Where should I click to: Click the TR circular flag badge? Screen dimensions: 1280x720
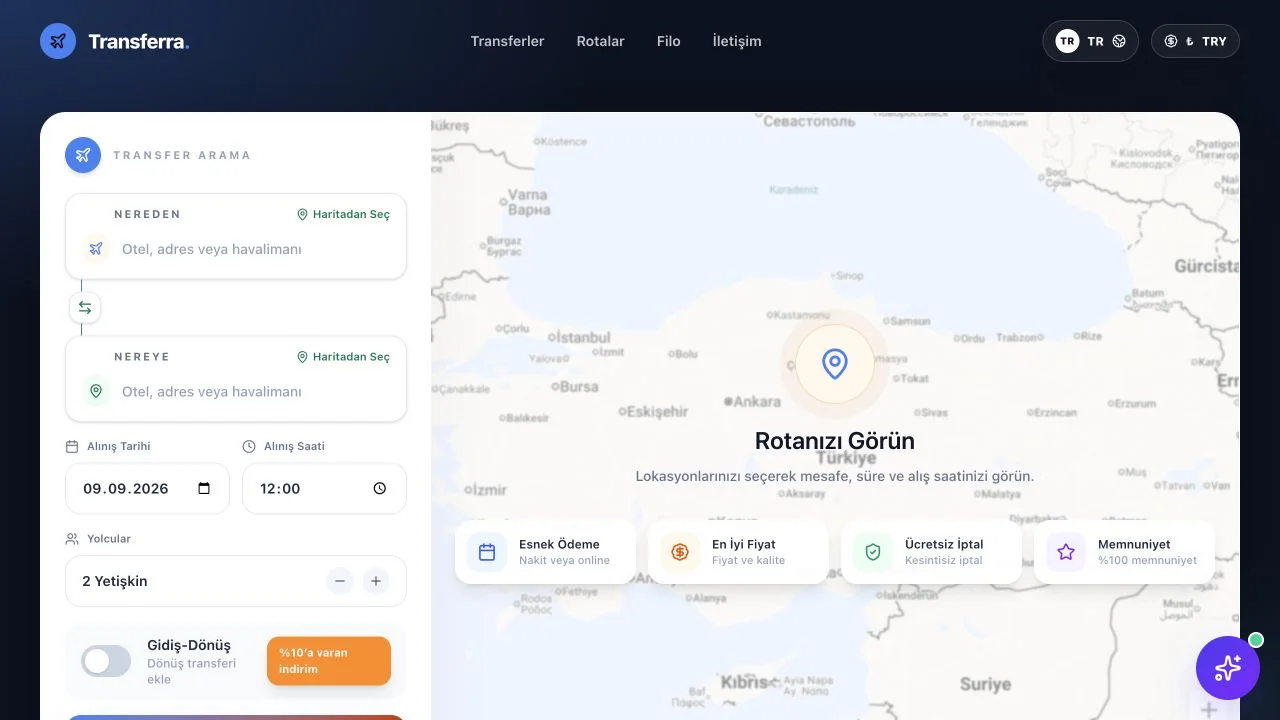1067,41
